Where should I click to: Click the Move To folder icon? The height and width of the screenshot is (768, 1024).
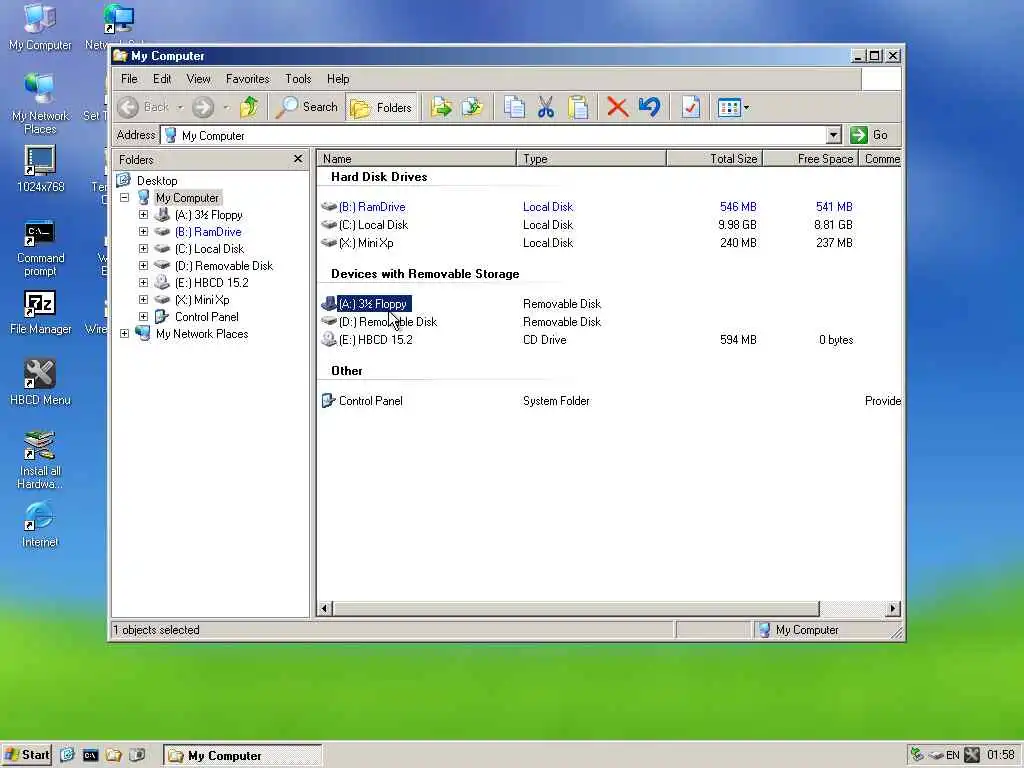pos(441,107)
